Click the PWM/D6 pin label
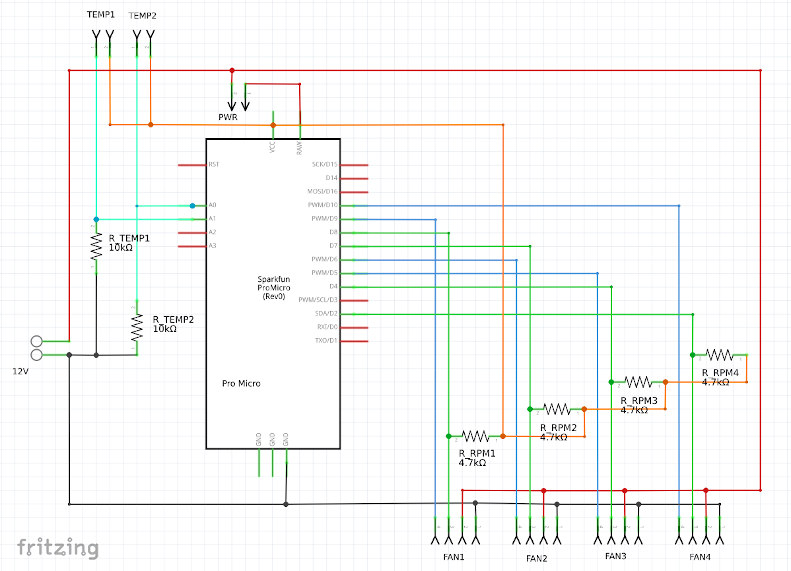This screenshot has height=571, width=791. coord(324,260)
